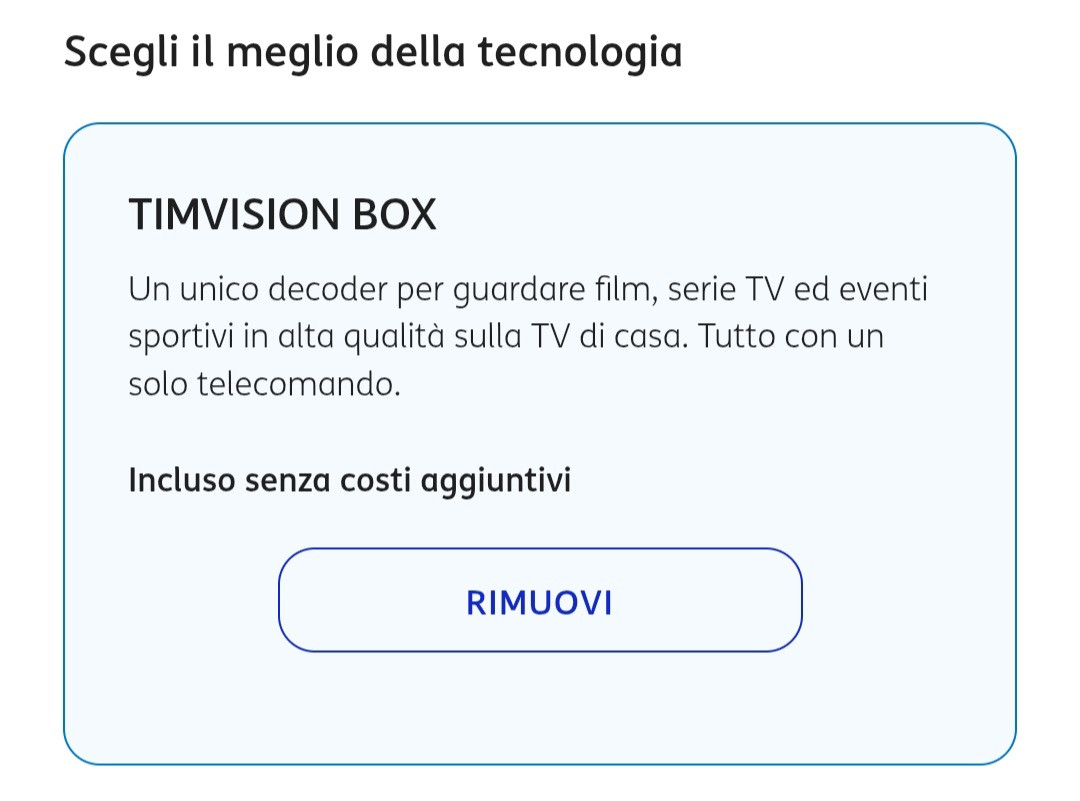
Task: Click 'serie TV ed eventi' text
Action: (x=798, y=289)
